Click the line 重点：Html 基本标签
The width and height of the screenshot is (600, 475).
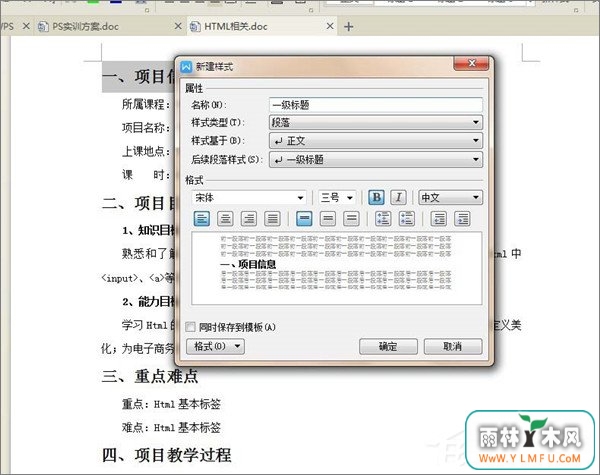pyautogui.click(x=171, y=404)
